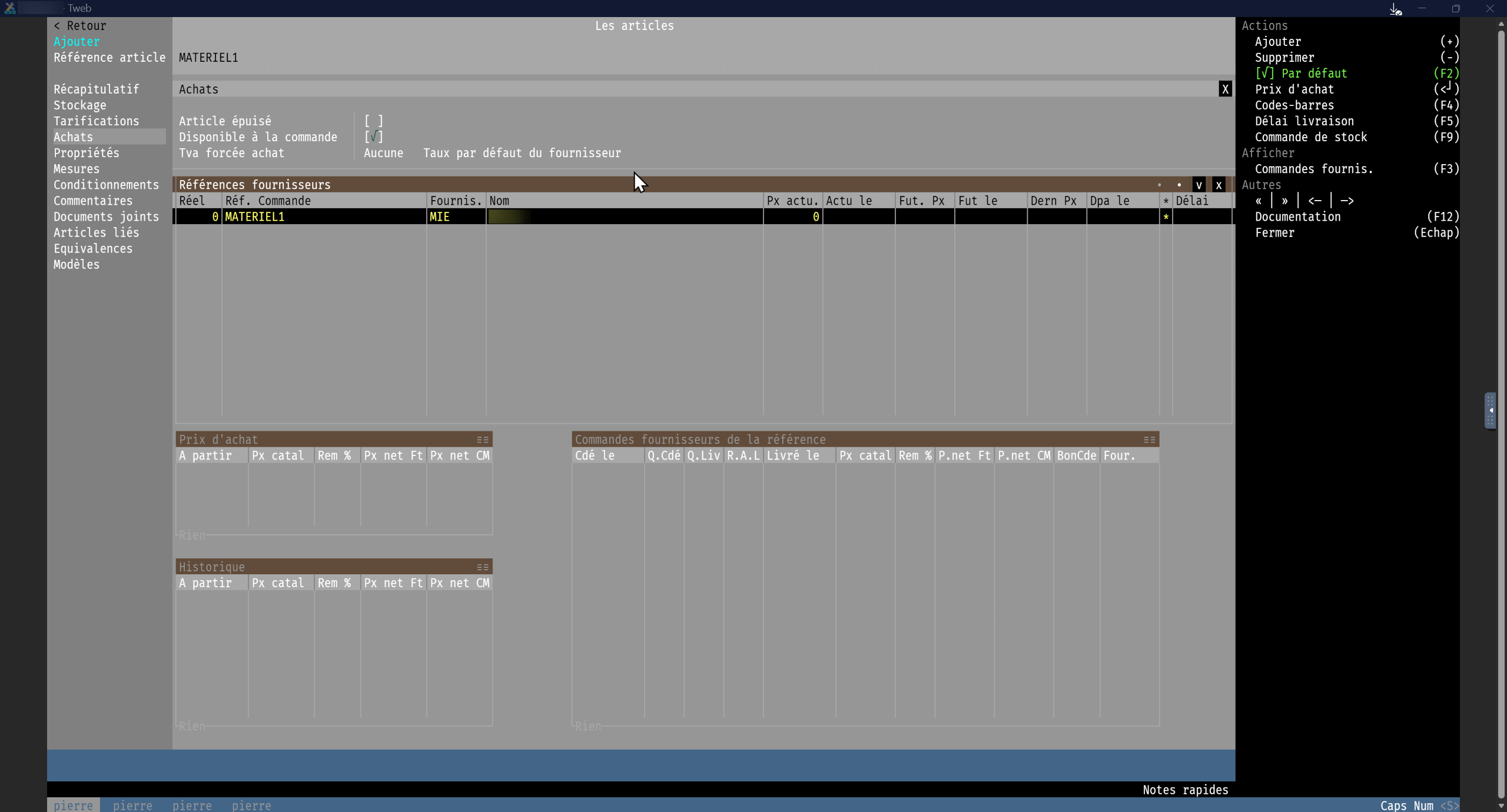Click the —> right arrow under Autres

click(1347, 201)
